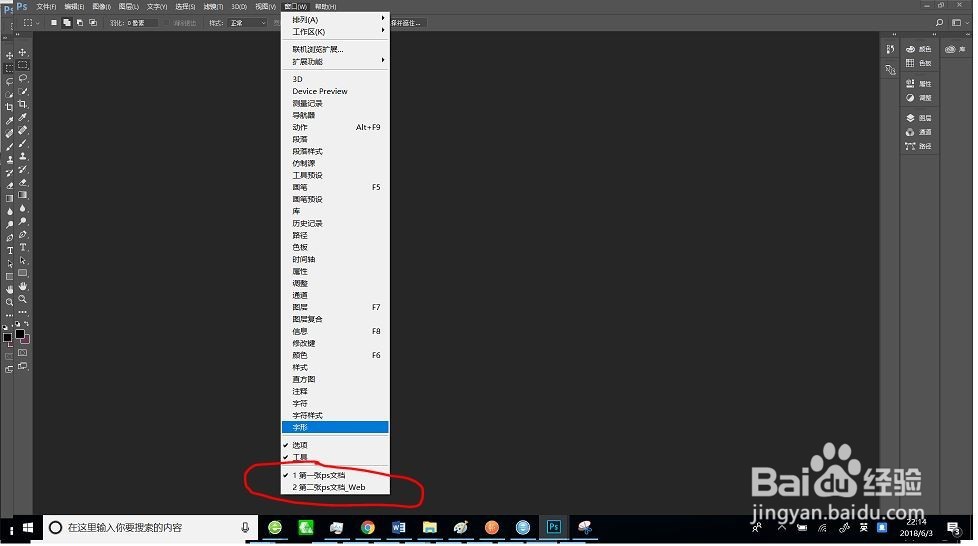
Task: Expand the 排列(A) submenu
Action: (x=335, y=20)
